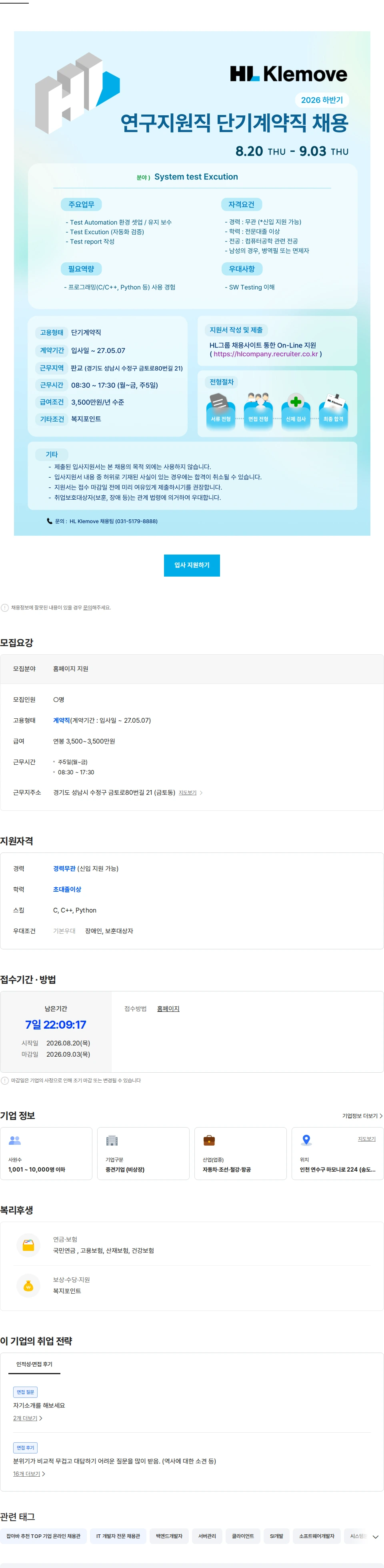The width and height of the screenshot is (384, 1568).
Task: Expand 2개 더보기 interview questions
Action: click(x=27, y=1418)
